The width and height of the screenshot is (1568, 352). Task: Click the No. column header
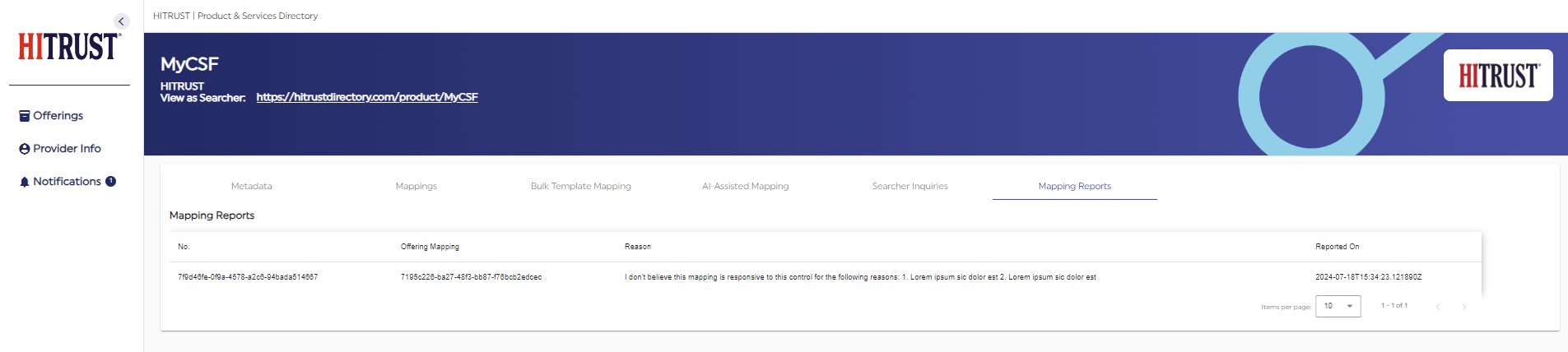point(184,247)
